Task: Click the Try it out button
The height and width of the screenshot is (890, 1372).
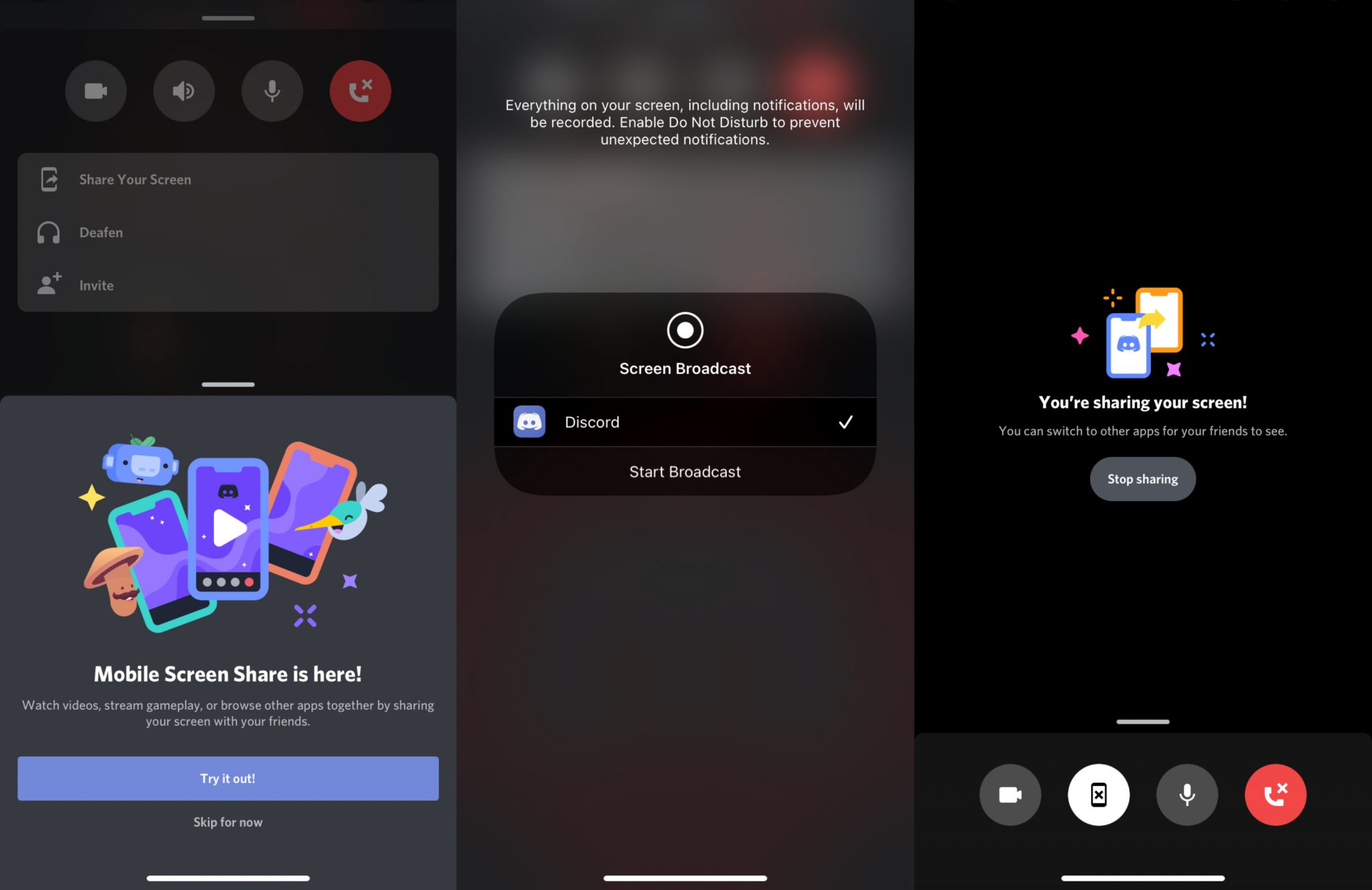Action: tap(228, 778)
